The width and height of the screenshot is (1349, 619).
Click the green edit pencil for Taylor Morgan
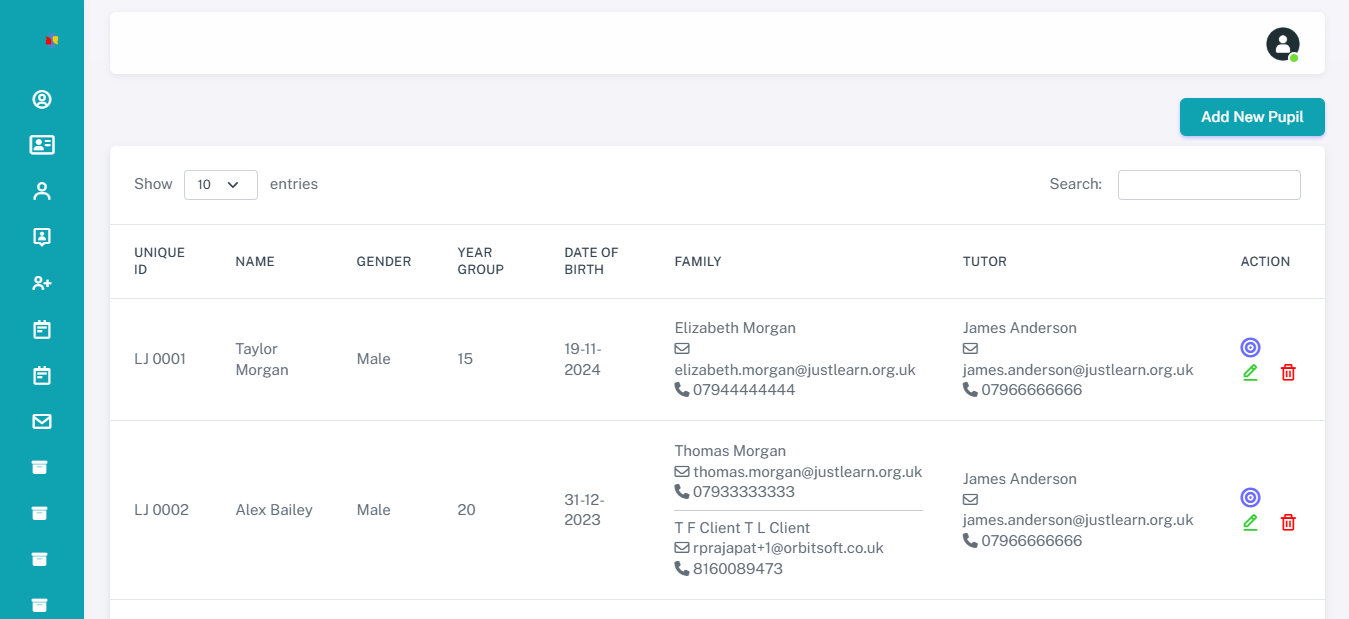pos(1250,373)
